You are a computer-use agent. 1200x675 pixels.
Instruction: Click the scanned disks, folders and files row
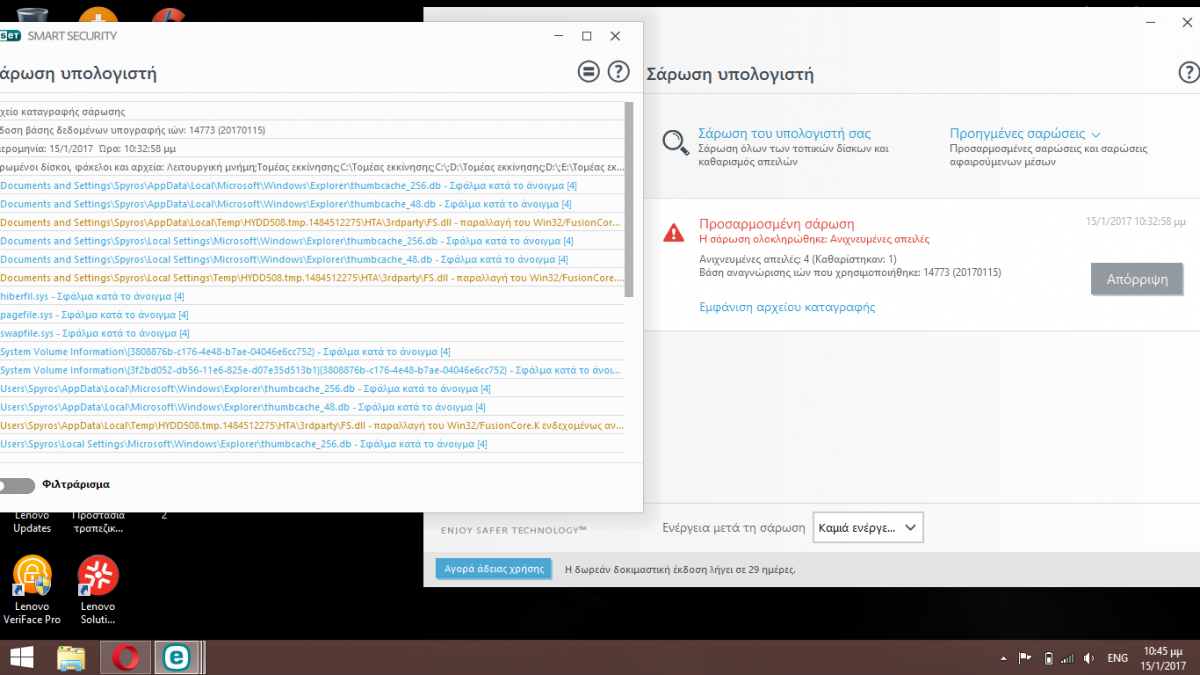(x=311, y=167)
